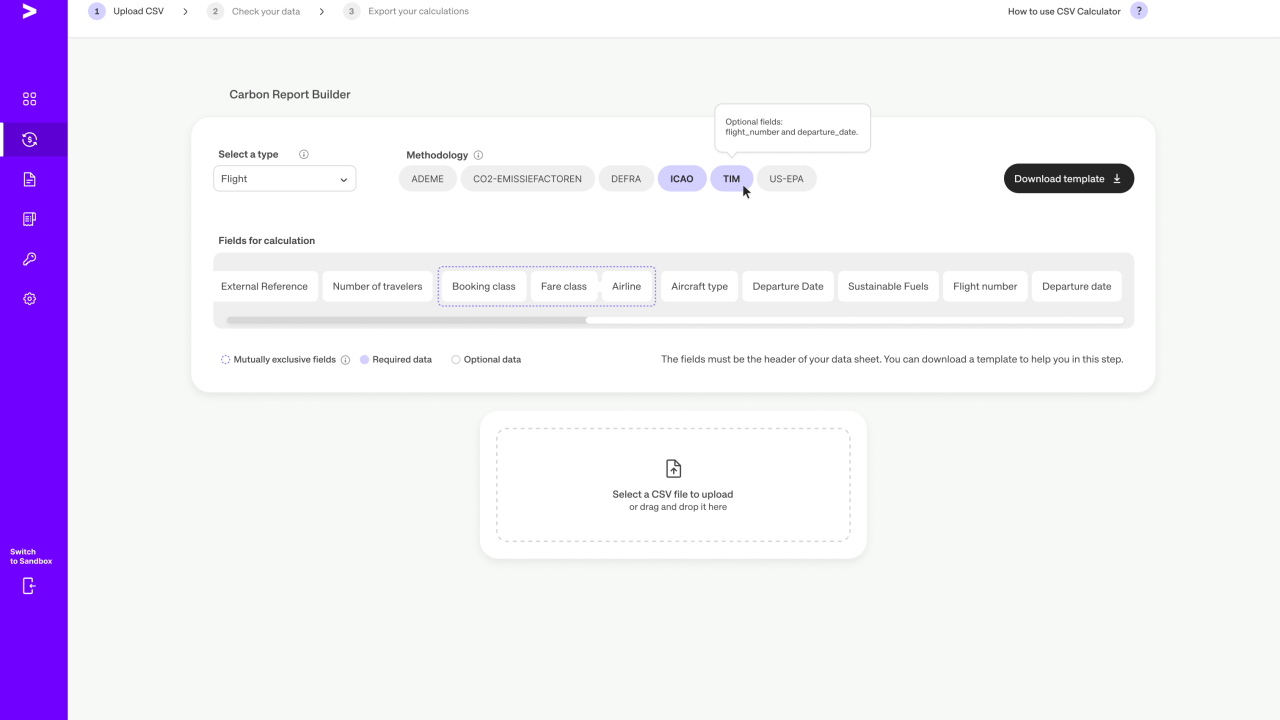Viewport: 1280px width, 720px height.
Task: Click the info icon beside Select a type
Action: pos(304,155)
